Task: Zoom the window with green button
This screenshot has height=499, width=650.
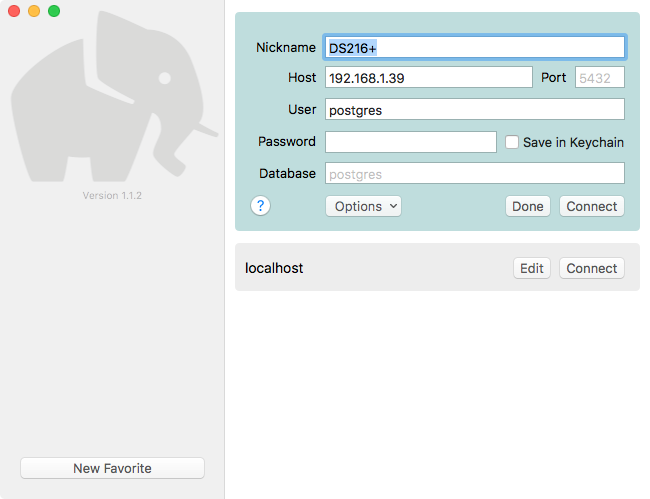Action: click(x=54, y=11)
